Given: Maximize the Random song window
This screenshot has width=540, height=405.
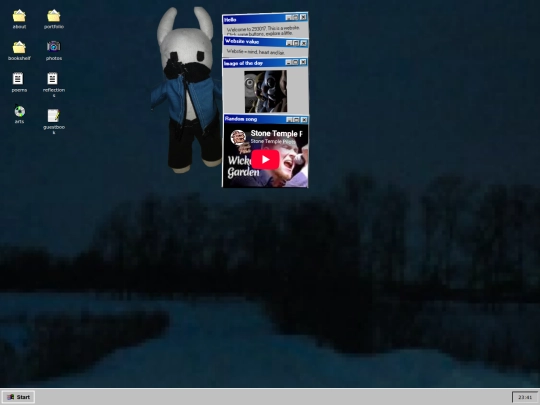Looking at the screenshot, I should (297, 120).
